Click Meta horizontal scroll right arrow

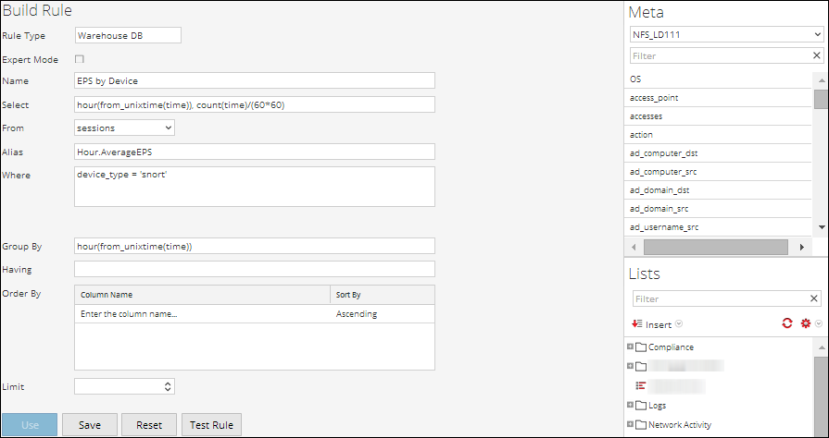pyautogui.click(x=802, y=247)
